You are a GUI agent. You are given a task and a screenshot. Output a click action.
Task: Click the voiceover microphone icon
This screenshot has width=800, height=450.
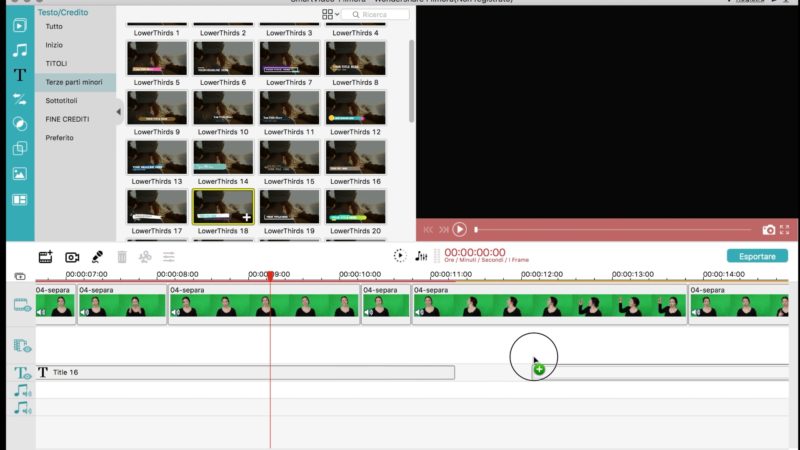(97, 257)
